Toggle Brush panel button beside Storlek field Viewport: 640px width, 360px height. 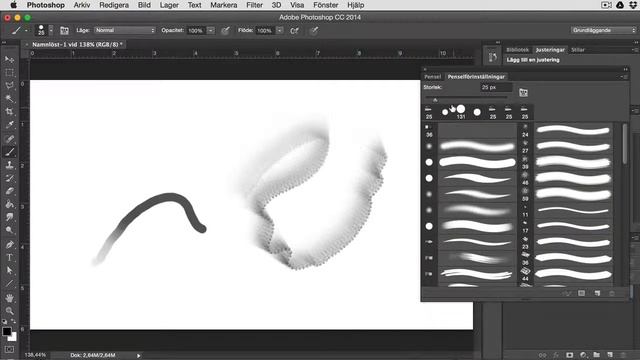(523, 92)
